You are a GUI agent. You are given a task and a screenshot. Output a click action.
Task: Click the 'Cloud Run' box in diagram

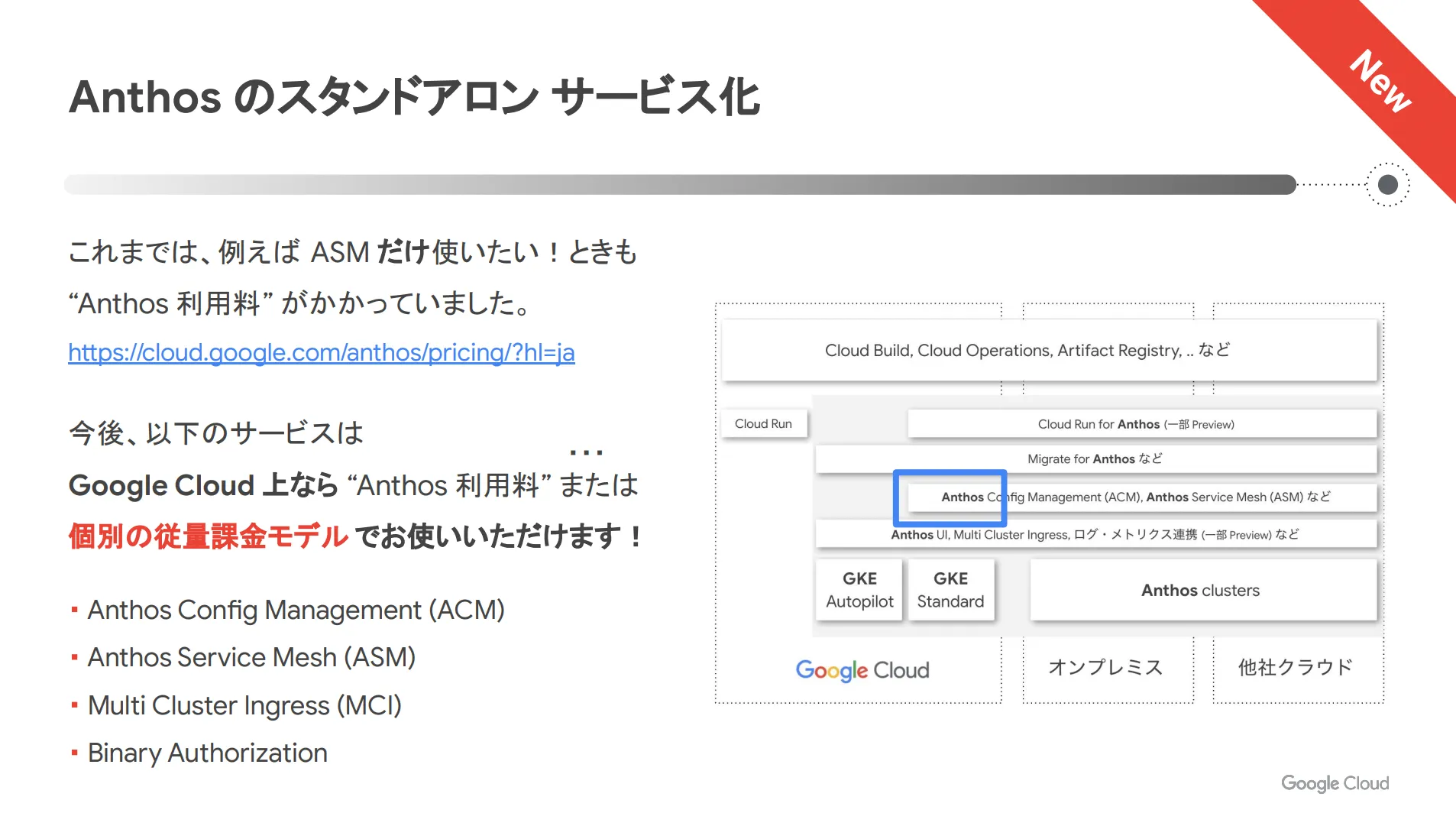tap(764, 423)
